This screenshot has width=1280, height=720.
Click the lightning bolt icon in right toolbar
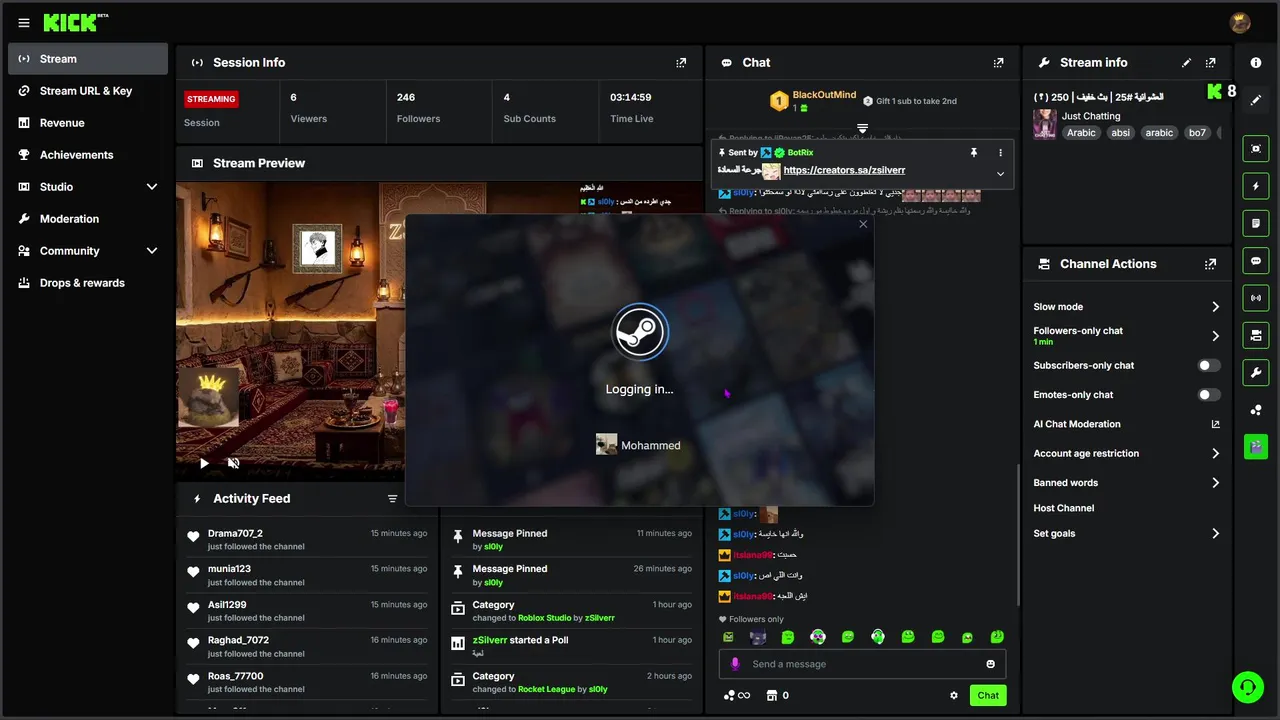click(1256, 186)
